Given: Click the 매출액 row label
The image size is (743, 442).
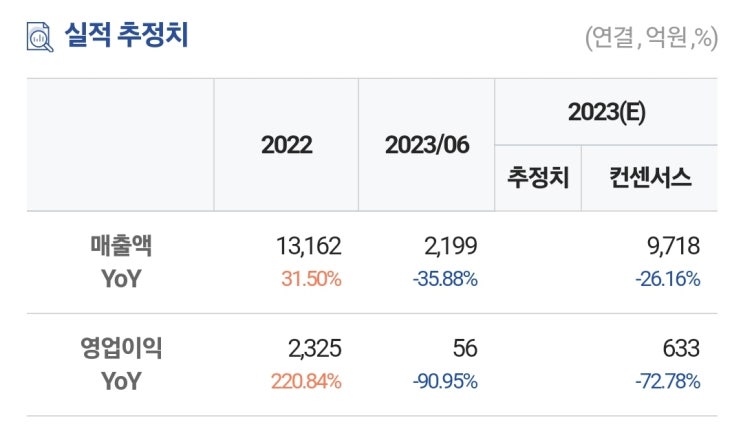Looking at the screenshot, I should pos(121,246).
